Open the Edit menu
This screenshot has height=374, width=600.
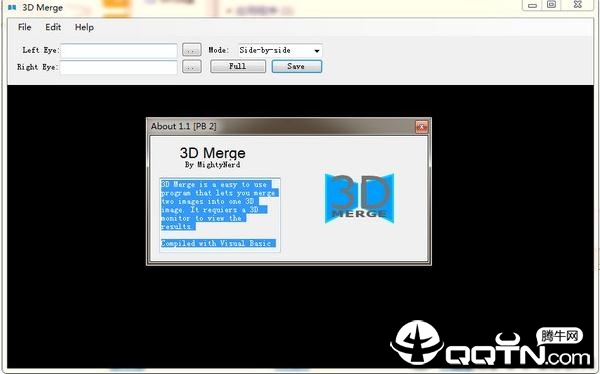53,27
